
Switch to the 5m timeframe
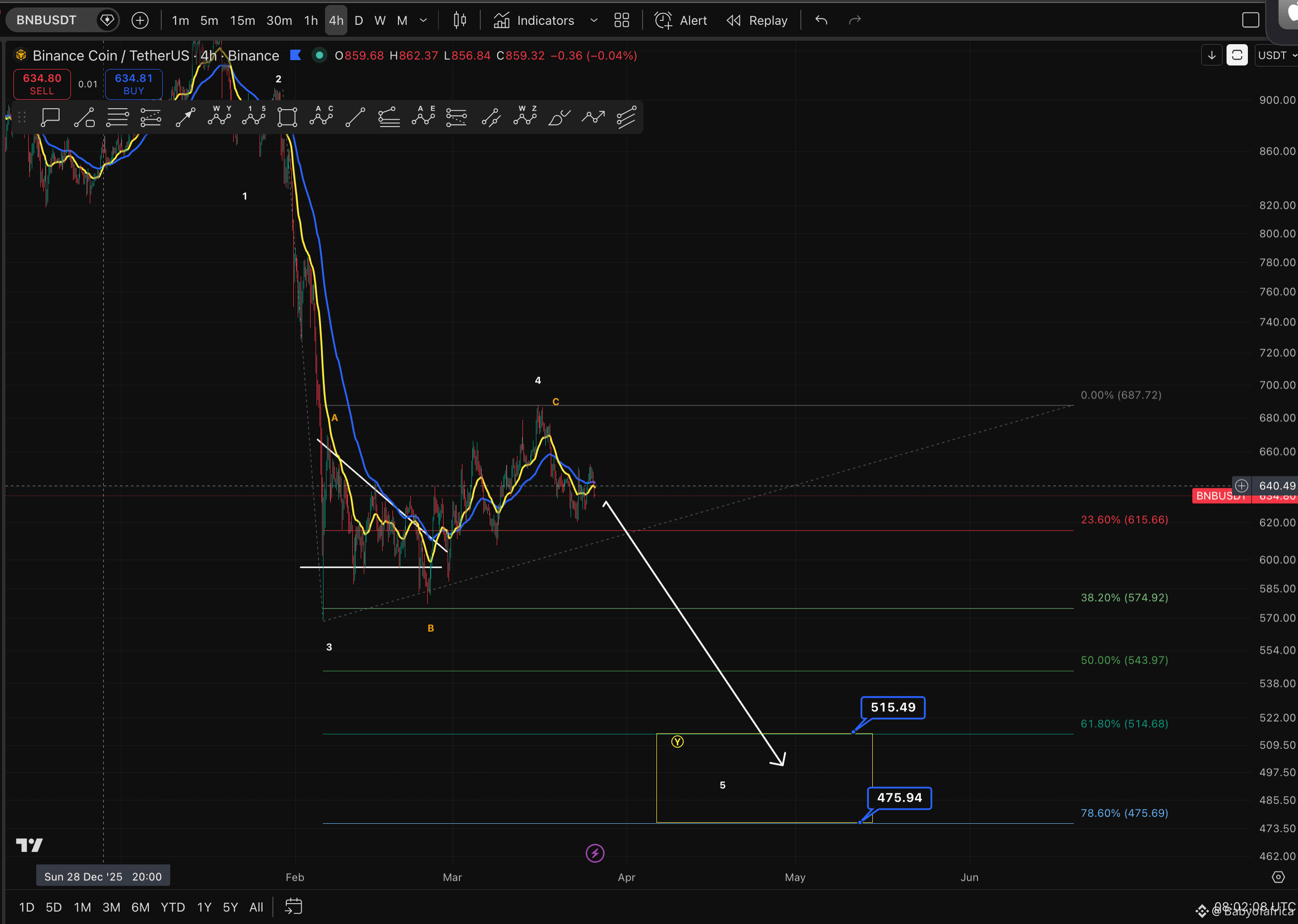[209, 20]
